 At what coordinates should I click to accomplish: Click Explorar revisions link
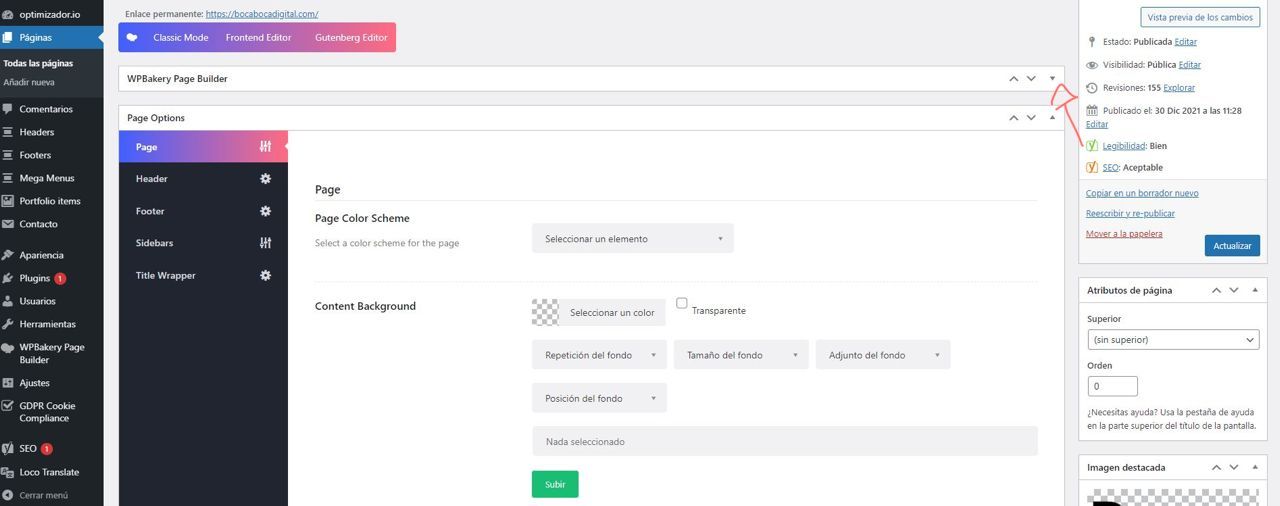click(x=1179, y=88)
